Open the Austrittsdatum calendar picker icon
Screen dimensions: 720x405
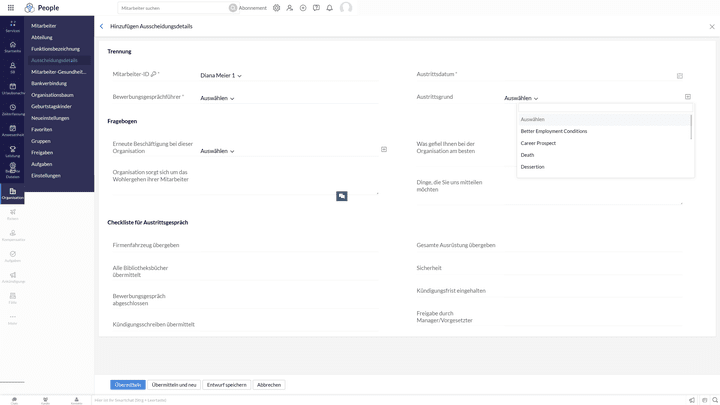point(679,75)
